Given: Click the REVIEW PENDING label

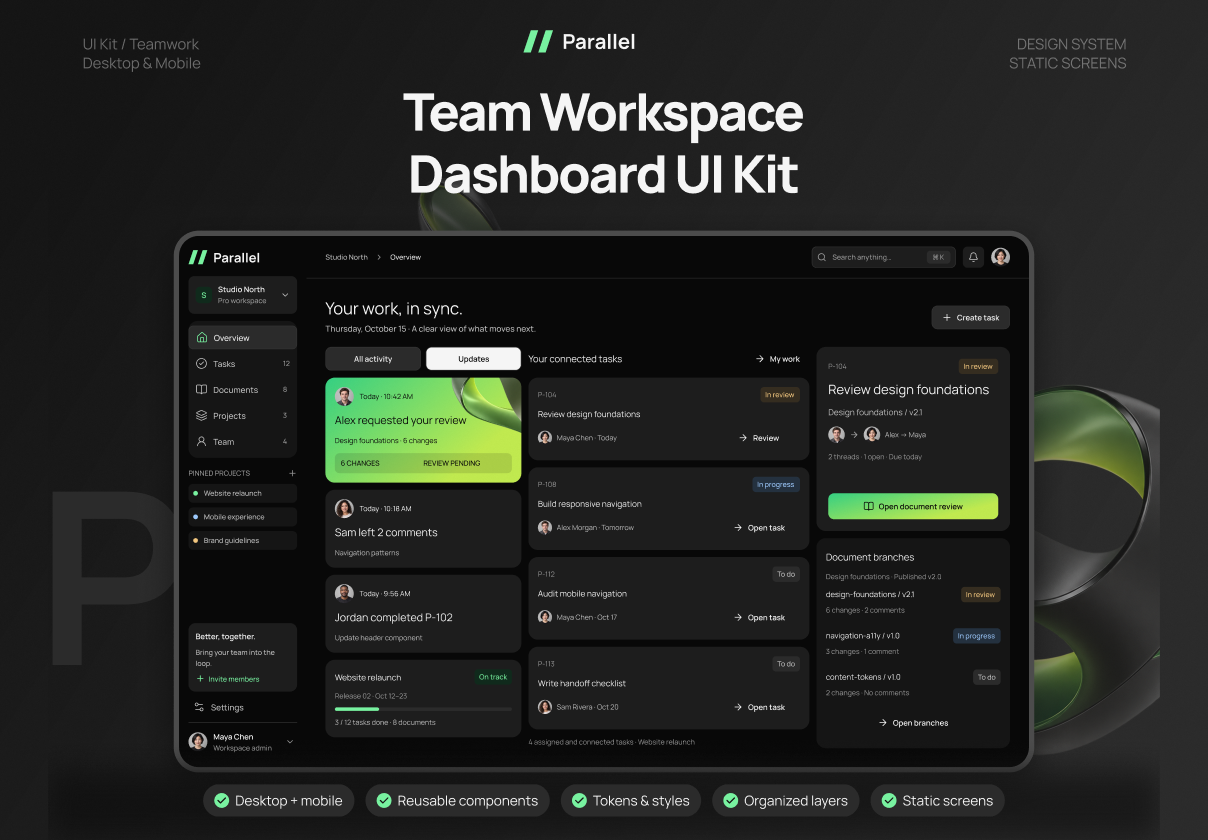Looking at the screenshot, I should pos(452,463).
